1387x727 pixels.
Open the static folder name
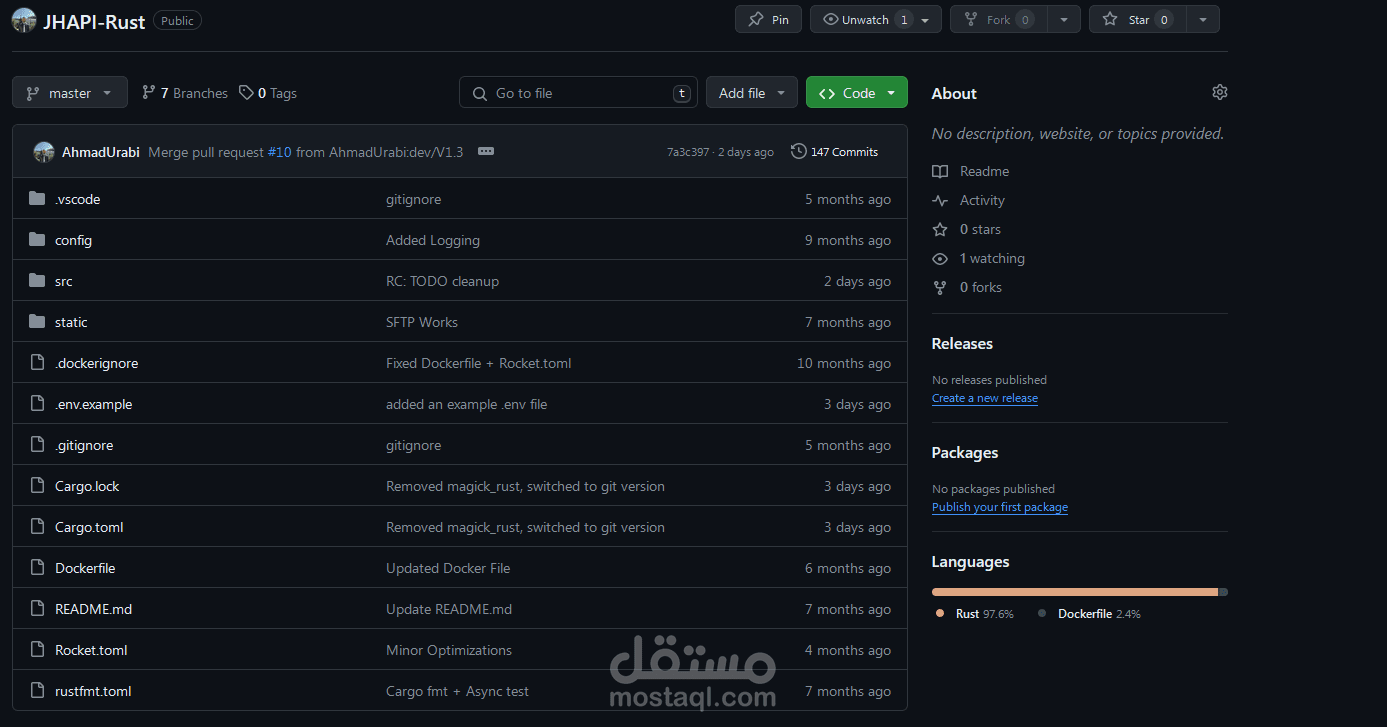pos(71,322)
